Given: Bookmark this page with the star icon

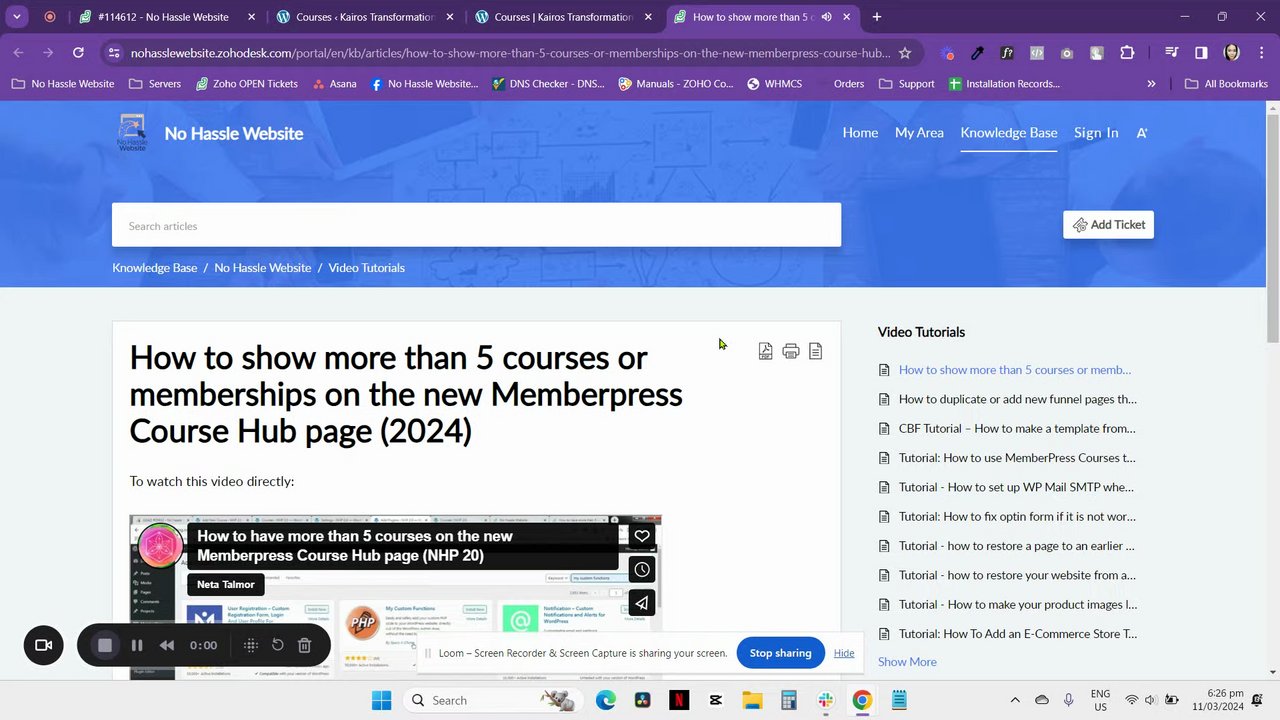Looking at the screenshot, I should 905,53.
